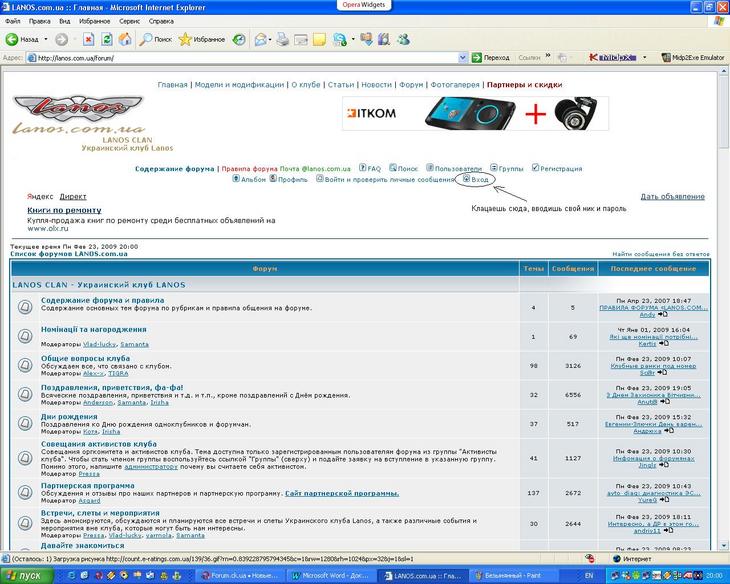Open Поздравления, приветствия, фа-фа! forum

tap(112, 387)
